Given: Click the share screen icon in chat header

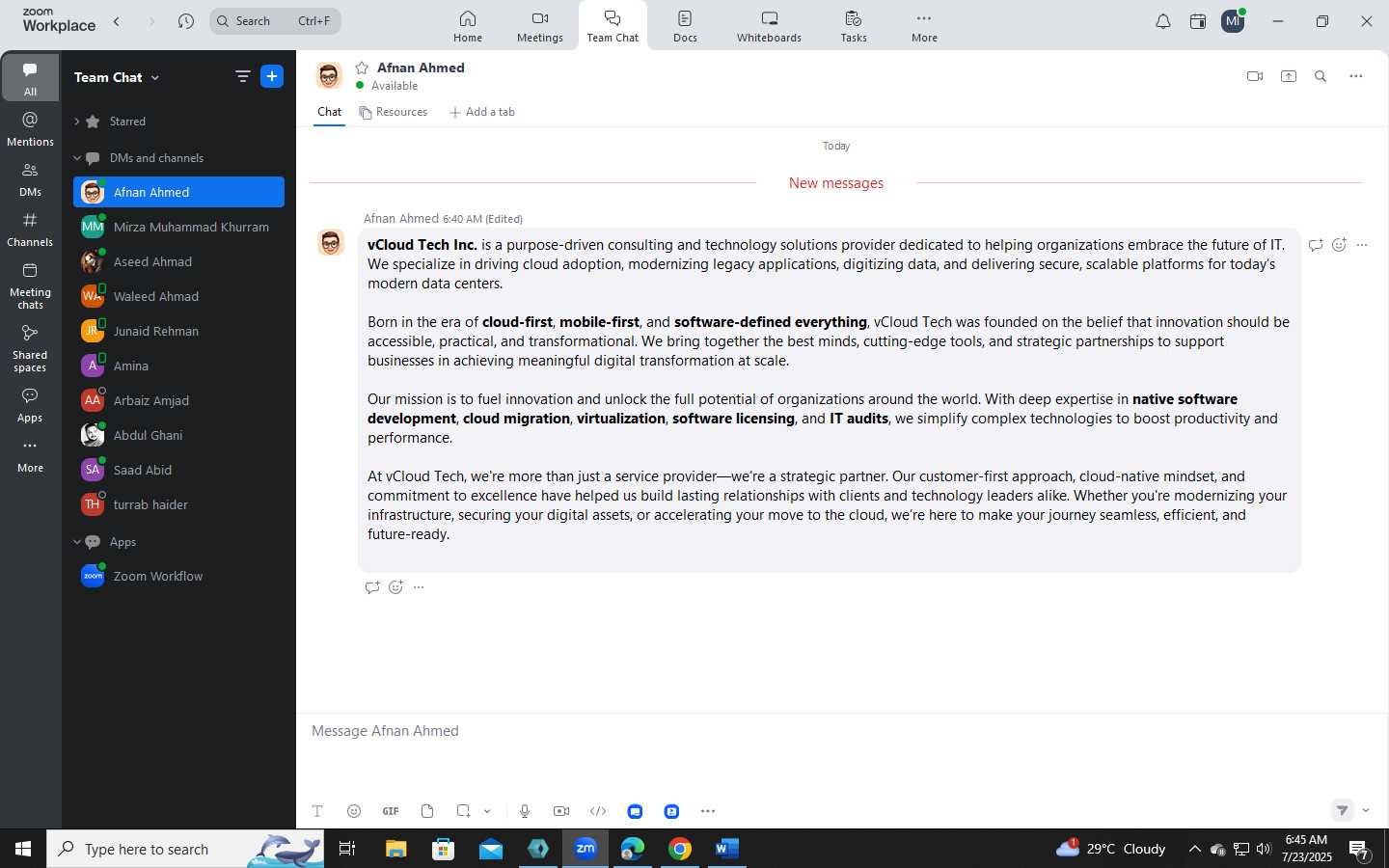Looking at the screenshot, I should point(1289,76).
